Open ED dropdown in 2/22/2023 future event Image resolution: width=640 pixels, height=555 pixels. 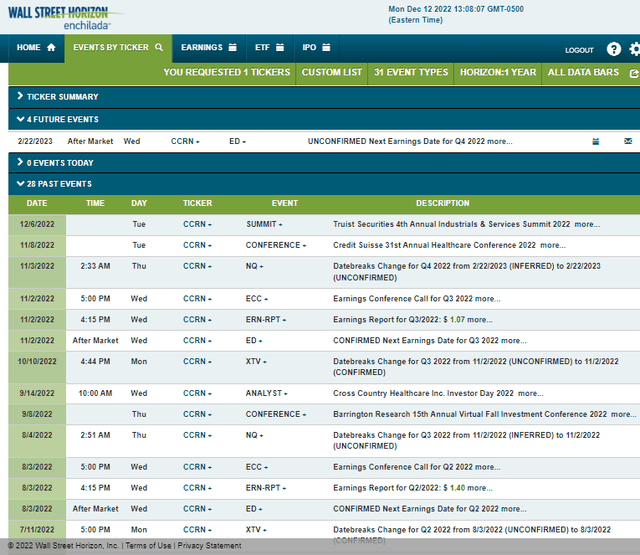point(237,141)
